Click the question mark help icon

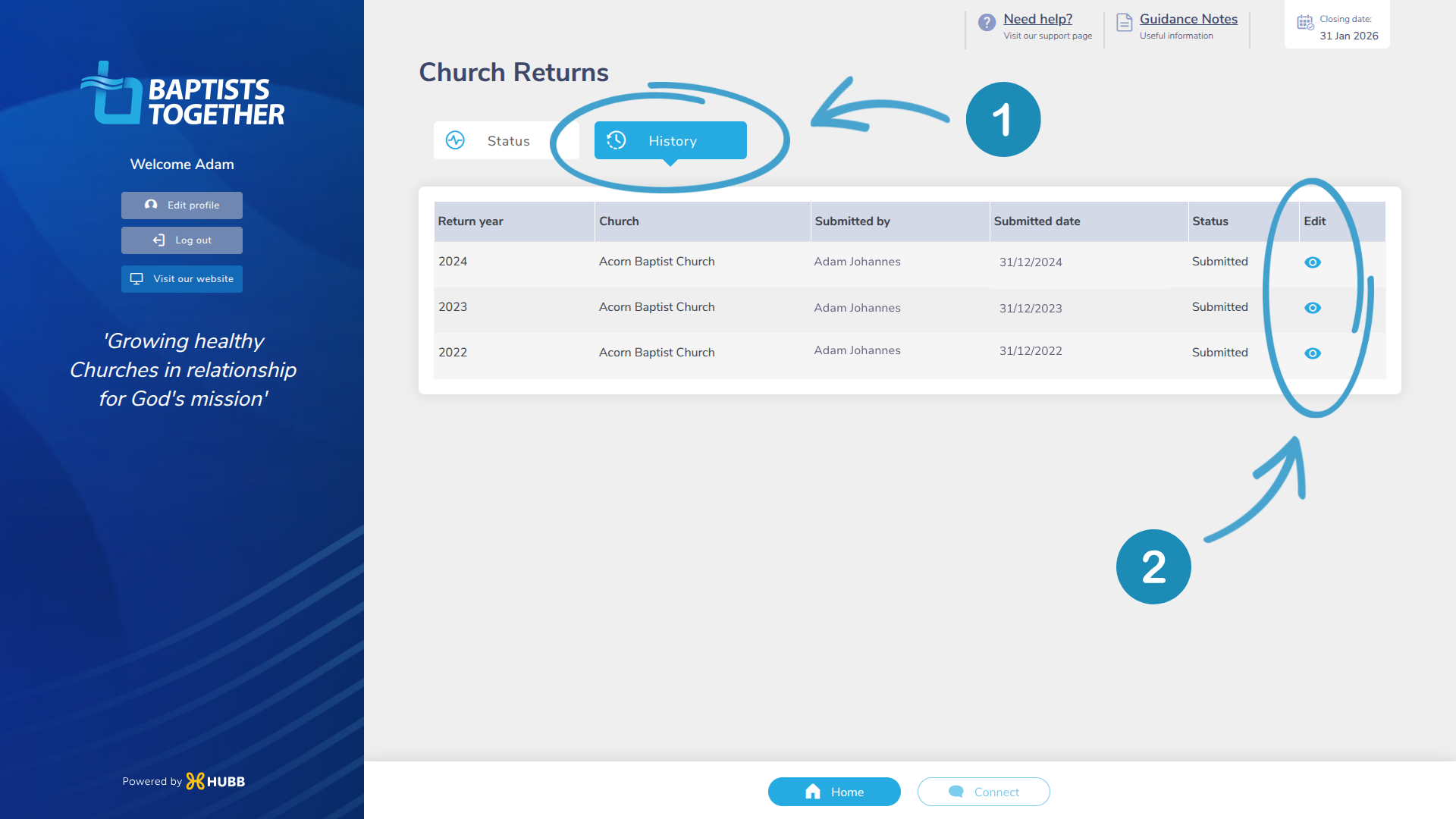987,23
